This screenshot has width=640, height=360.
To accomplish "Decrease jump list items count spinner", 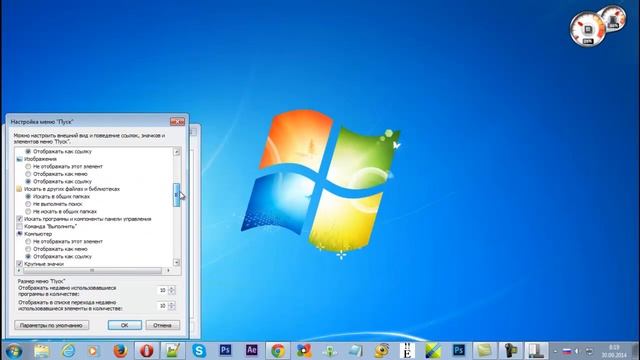I will point(172,308).
